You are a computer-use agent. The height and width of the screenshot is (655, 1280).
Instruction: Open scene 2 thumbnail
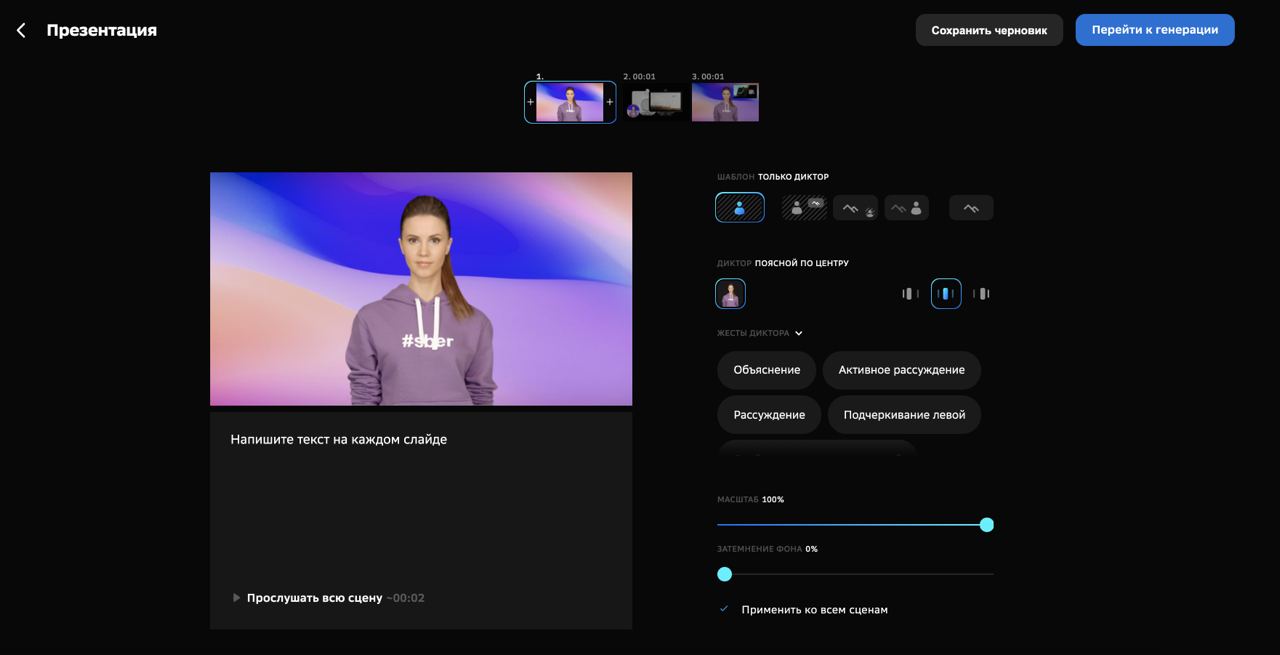coord(655,102)
